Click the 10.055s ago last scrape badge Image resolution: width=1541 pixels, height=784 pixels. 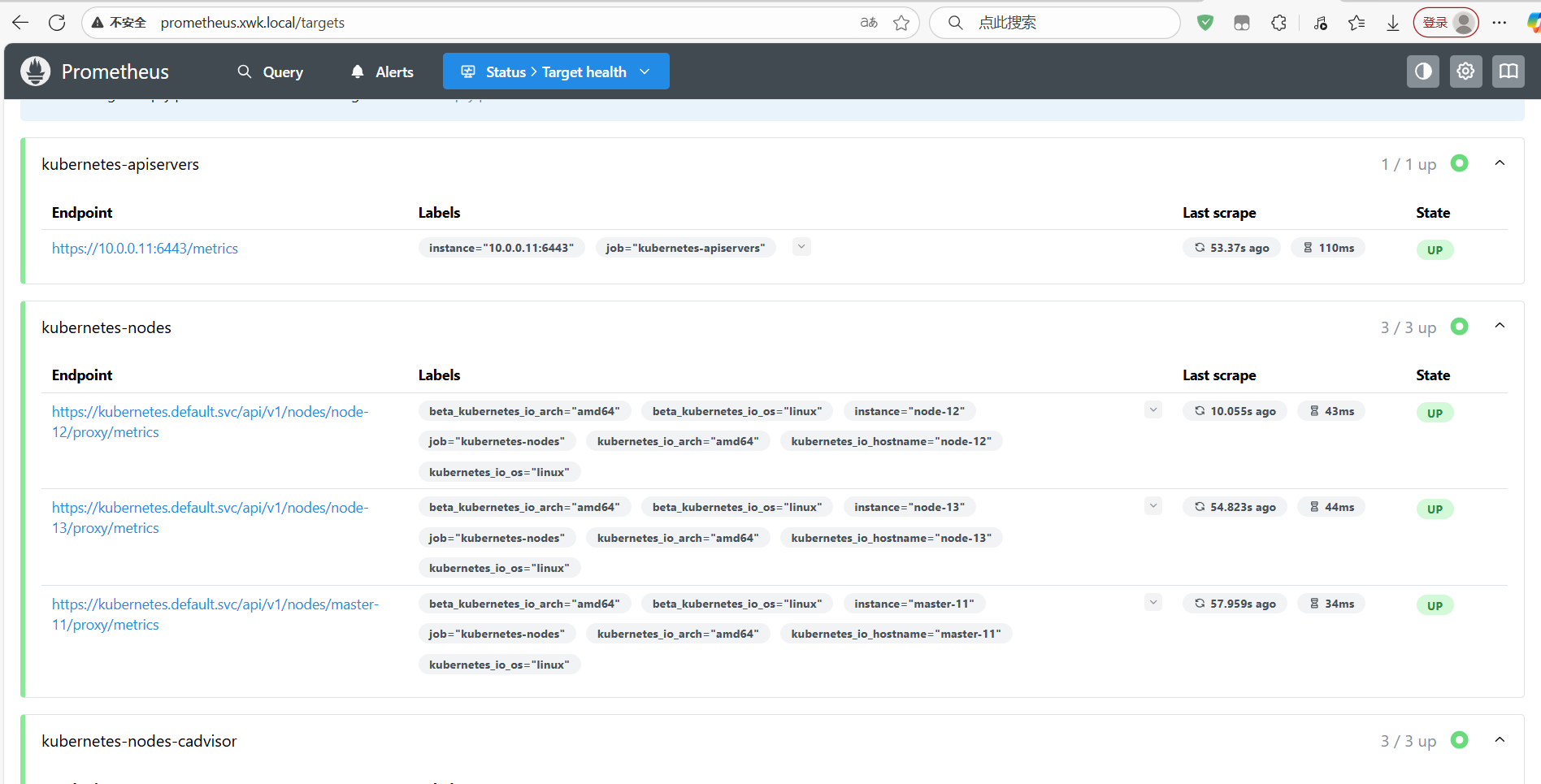tap(1235, 411)
